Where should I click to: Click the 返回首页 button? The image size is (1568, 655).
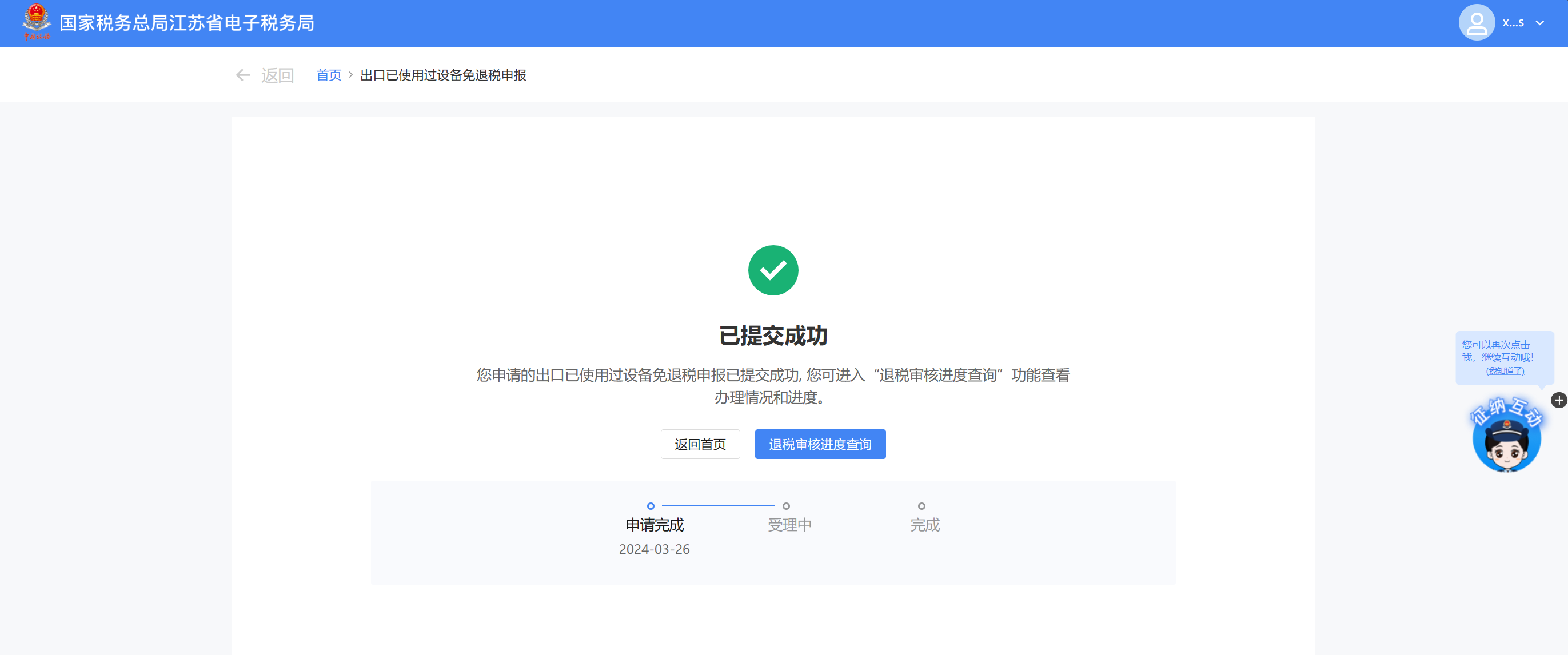(x=700, y=444)
